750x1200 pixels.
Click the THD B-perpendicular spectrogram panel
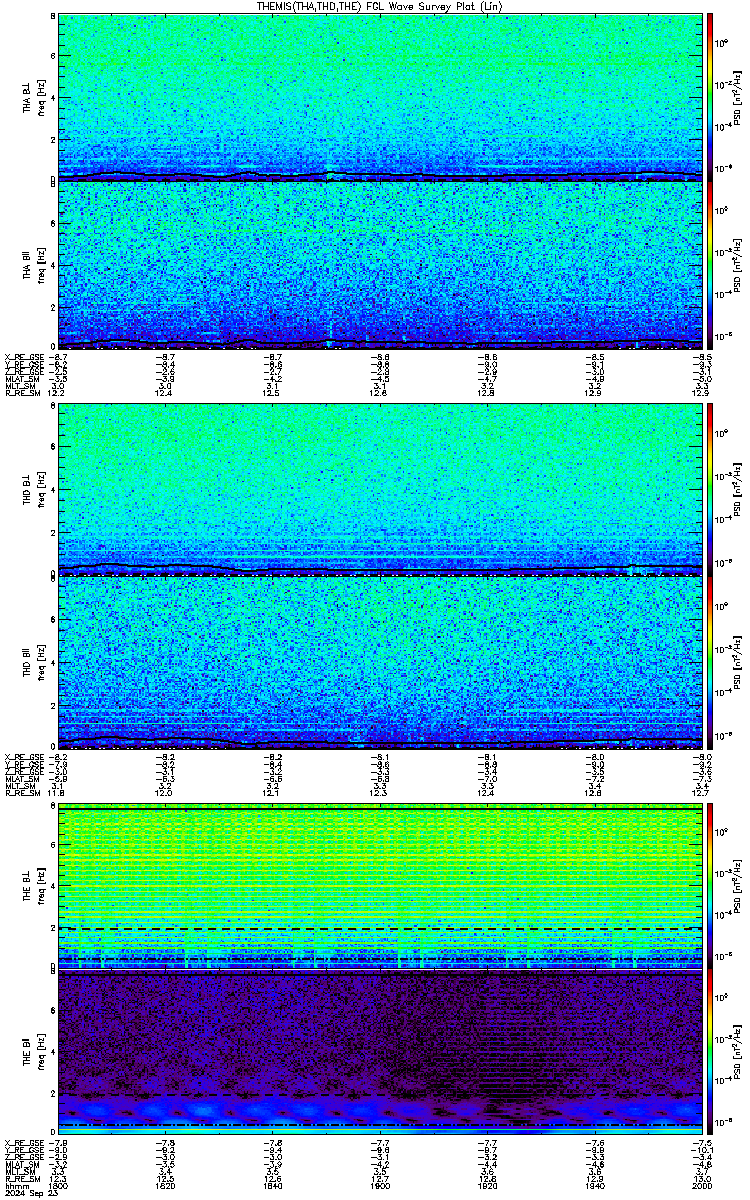[378, 489]
